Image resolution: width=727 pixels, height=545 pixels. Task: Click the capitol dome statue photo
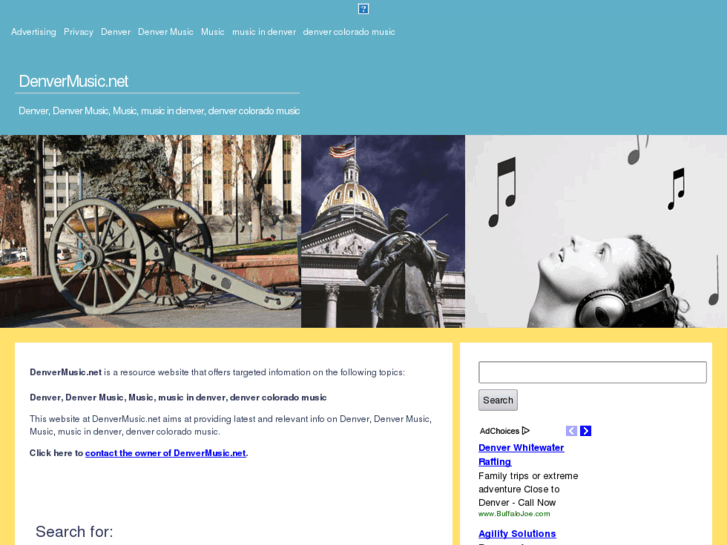[x=383, y=231]
